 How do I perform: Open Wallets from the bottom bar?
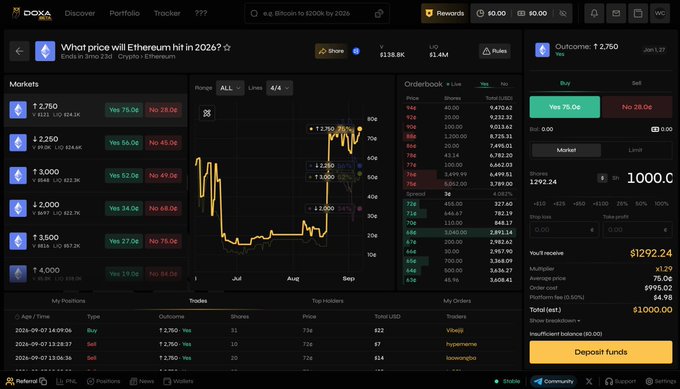pyautogui.click(x=178, y=381)
